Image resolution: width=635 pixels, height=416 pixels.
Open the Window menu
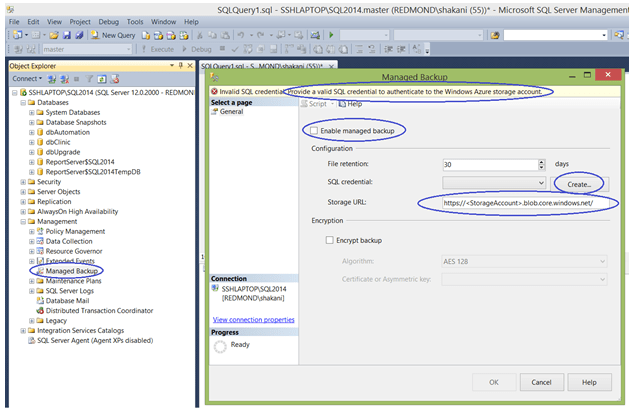coord(163,22)
